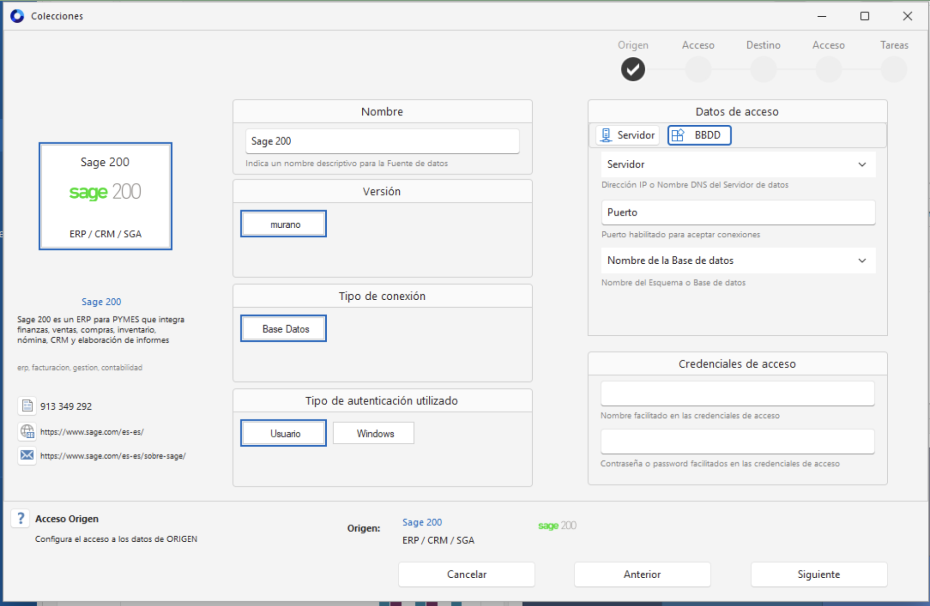
Task: Click the small Sage 200 logo in footer
Action: click(x=557, y=525)
